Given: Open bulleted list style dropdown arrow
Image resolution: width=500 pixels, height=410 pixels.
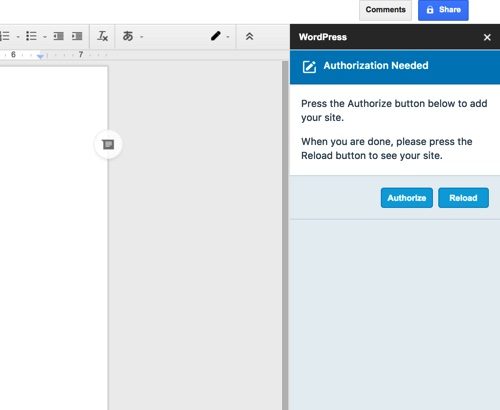Looking at the screenshot, I should [x=45, y=37].
